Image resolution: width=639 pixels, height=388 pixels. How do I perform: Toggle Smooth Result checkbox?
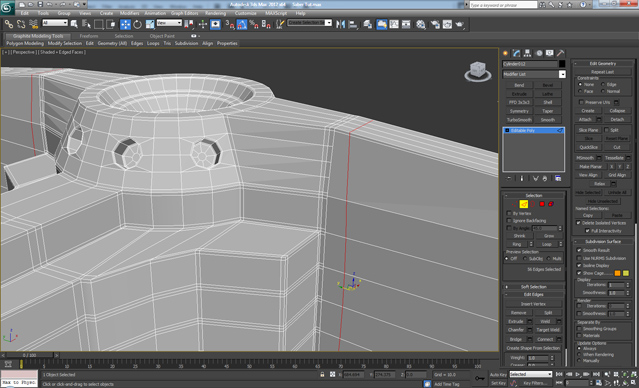pyautogui.click(x=579, y=250)
